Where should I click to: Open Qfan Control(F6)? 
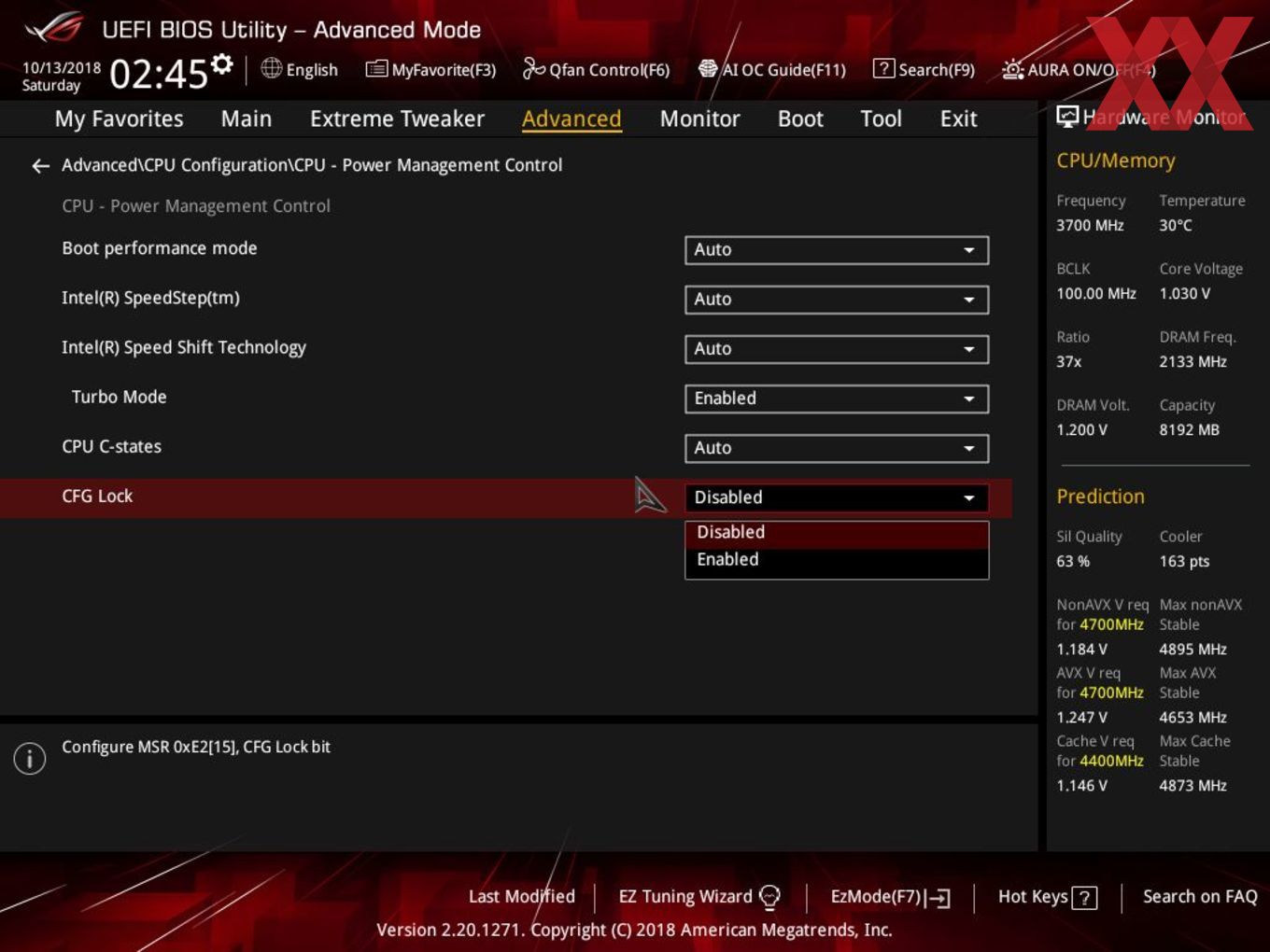(x=596, y=69)
